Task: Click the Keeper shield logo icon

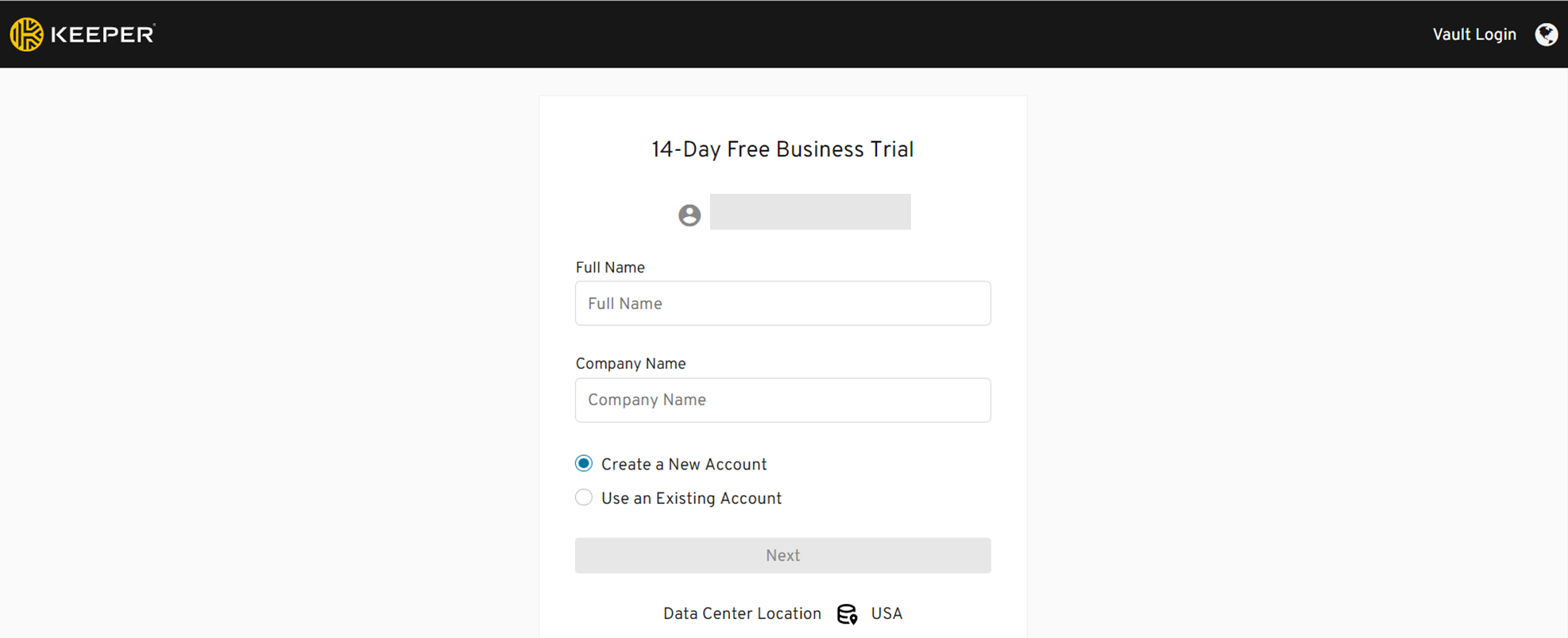Action: click(x=26, y=34)
